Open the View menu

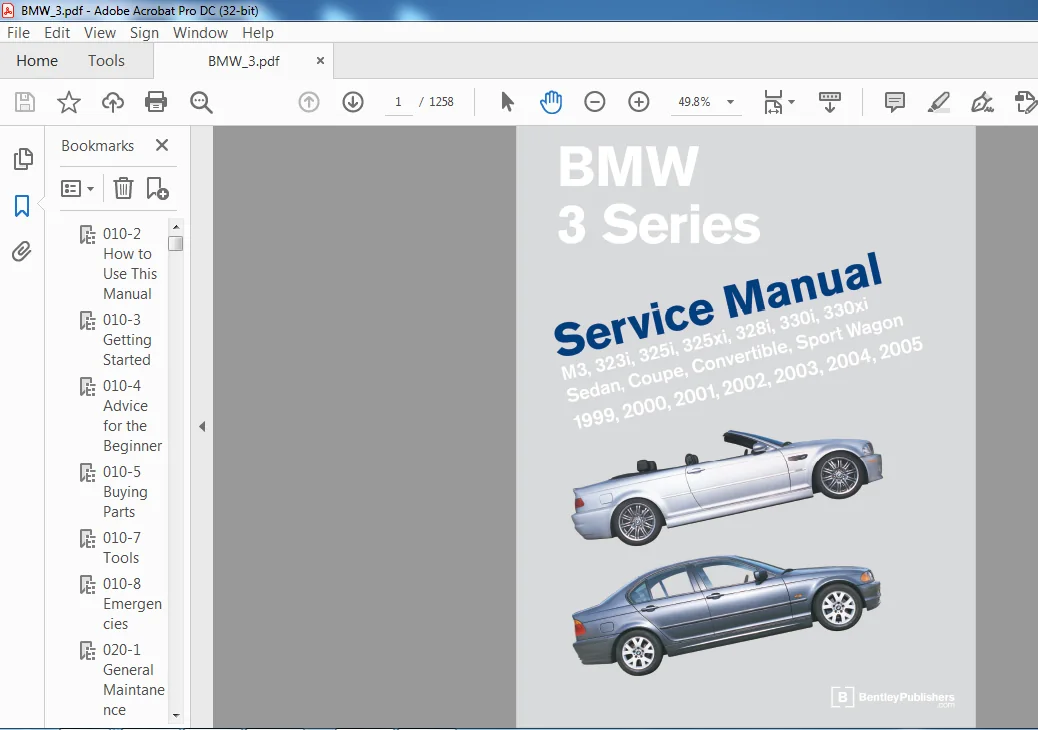pos(100,32)
